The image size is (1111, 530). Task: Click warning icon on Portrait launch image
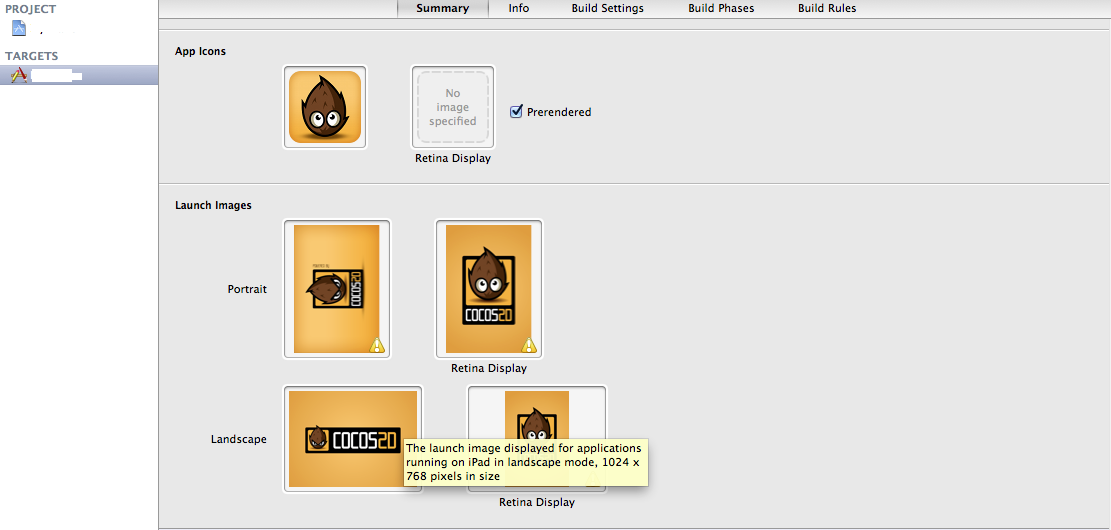[378, 345]
